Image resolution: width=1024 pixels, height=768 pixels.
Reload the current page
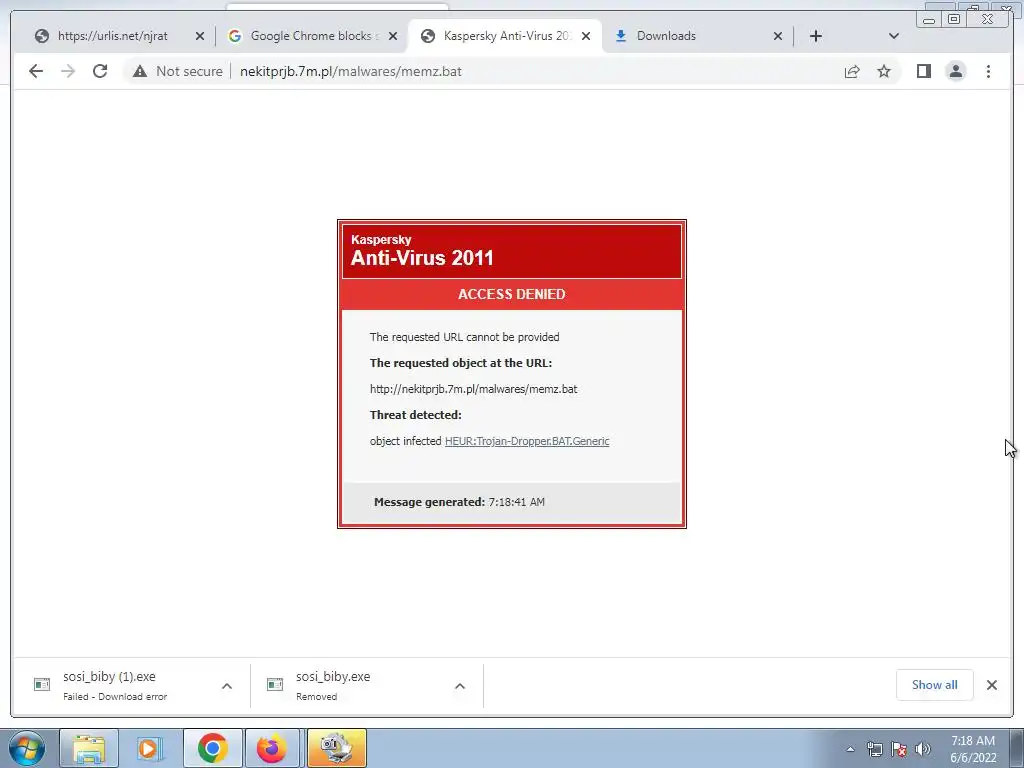pyautogui.click(x=100, y=71)
